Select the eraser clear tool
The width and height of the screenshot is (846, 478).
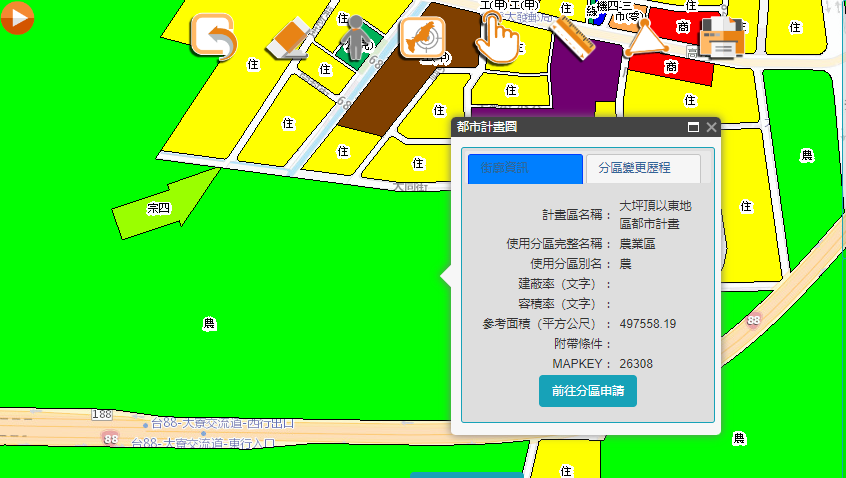pos(292,38)
